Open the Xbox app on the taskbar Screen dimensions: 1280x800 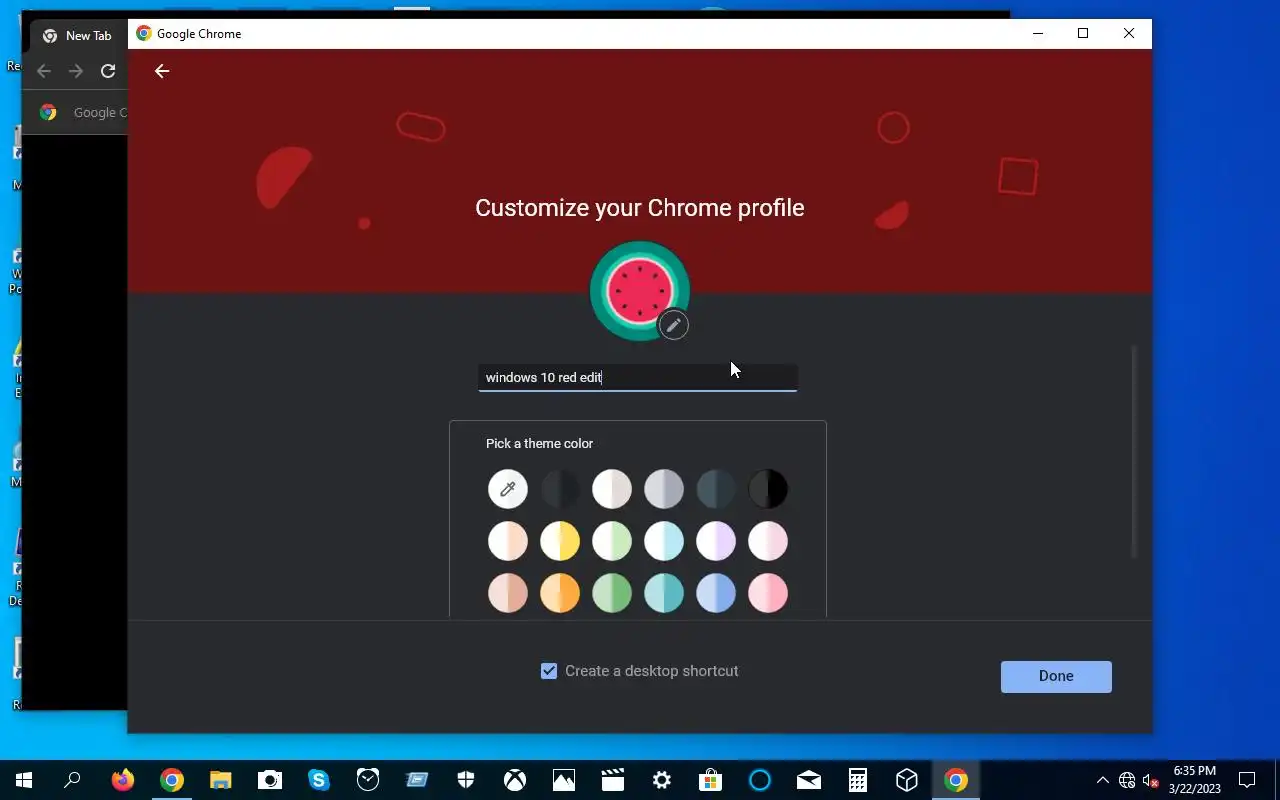point(515,780)
